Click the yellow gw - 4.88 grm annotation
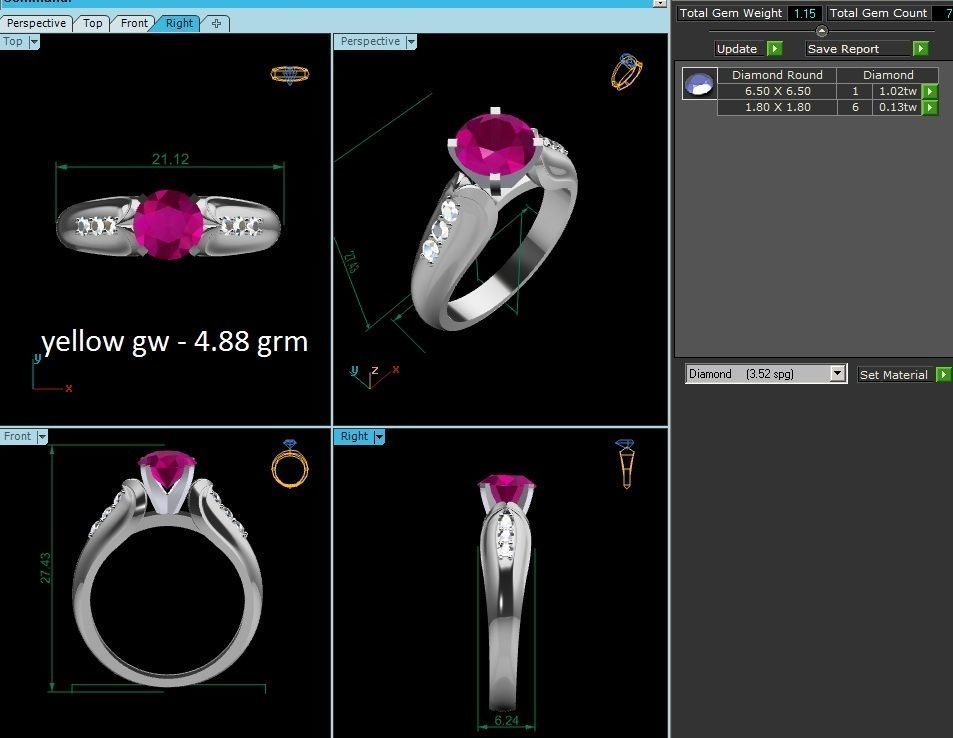This screenshot has height=738, width=953. pos(174,341)
